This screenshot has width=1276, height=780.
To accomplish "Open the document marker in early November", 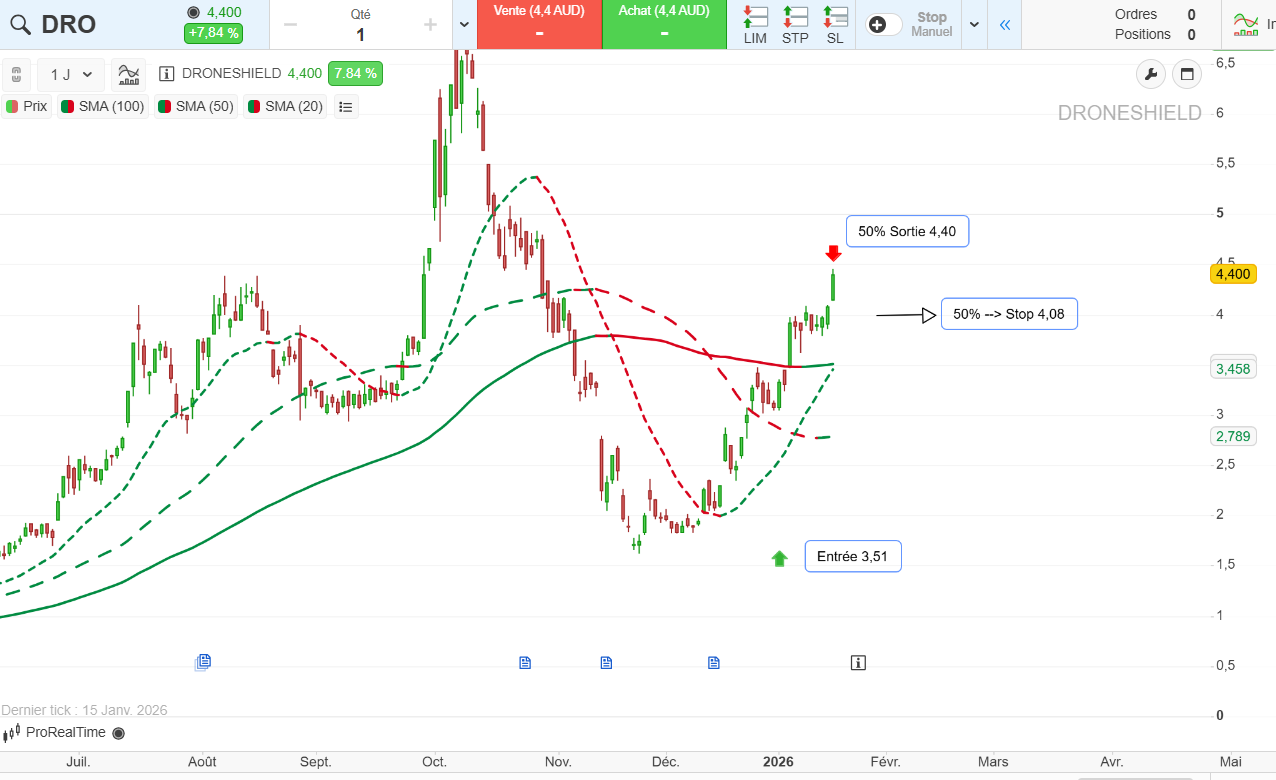I will click(x=606, y=662).
